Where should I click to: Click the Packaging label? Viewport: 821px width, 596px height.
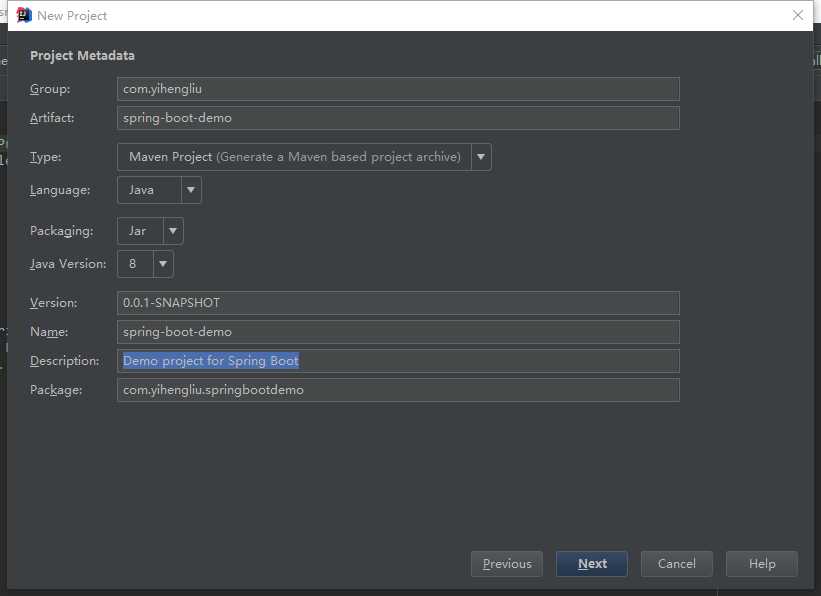(x=62, y=231)
